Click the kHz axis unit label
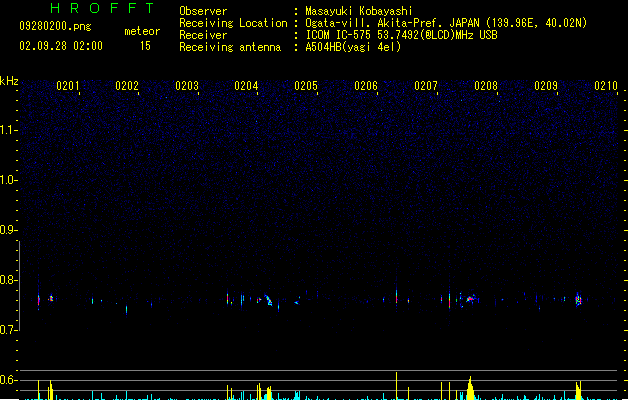 tap(9, 81)
